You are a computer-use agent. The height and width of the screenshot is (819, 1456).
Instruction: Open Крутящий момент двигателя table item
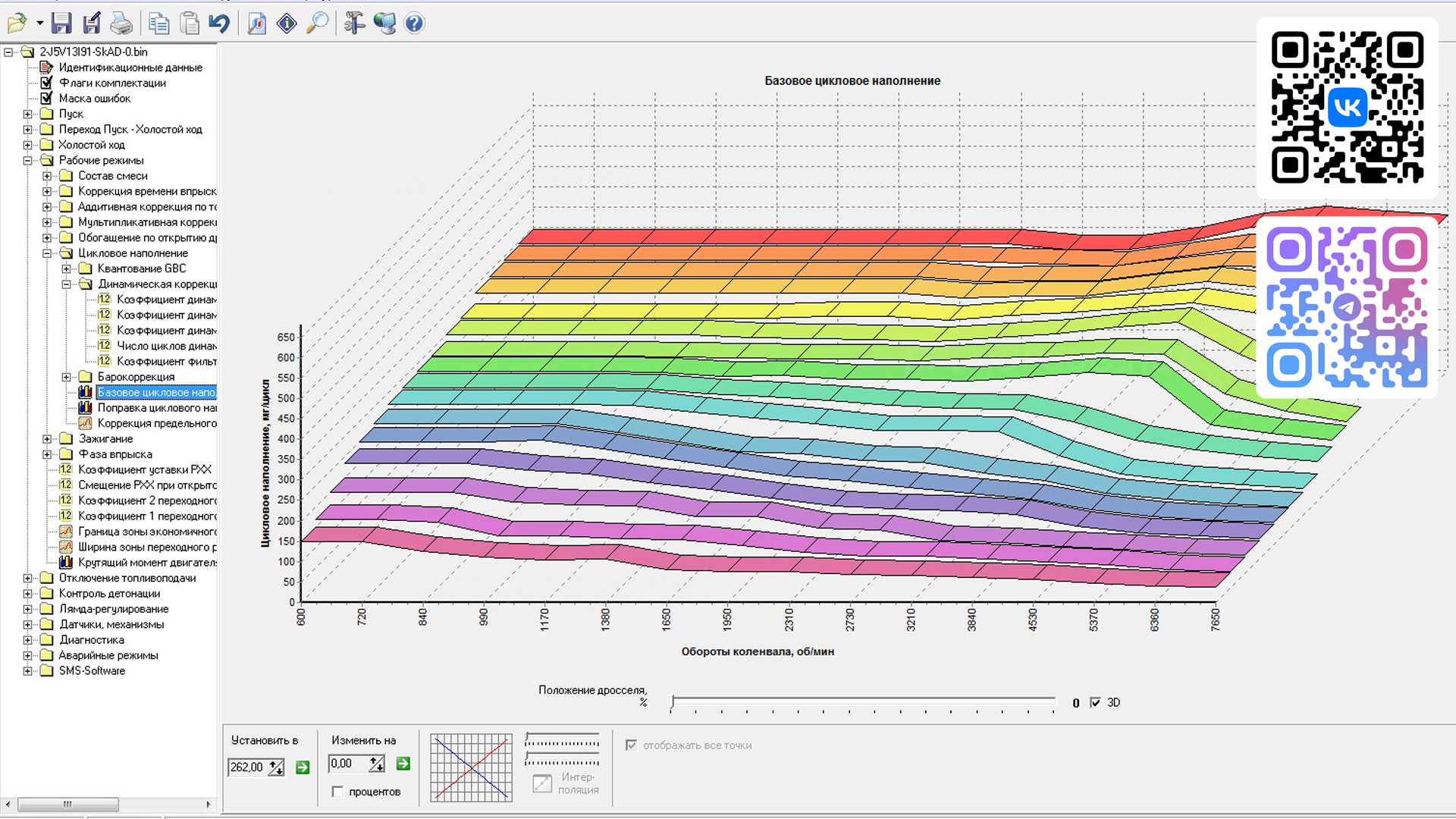147,562
